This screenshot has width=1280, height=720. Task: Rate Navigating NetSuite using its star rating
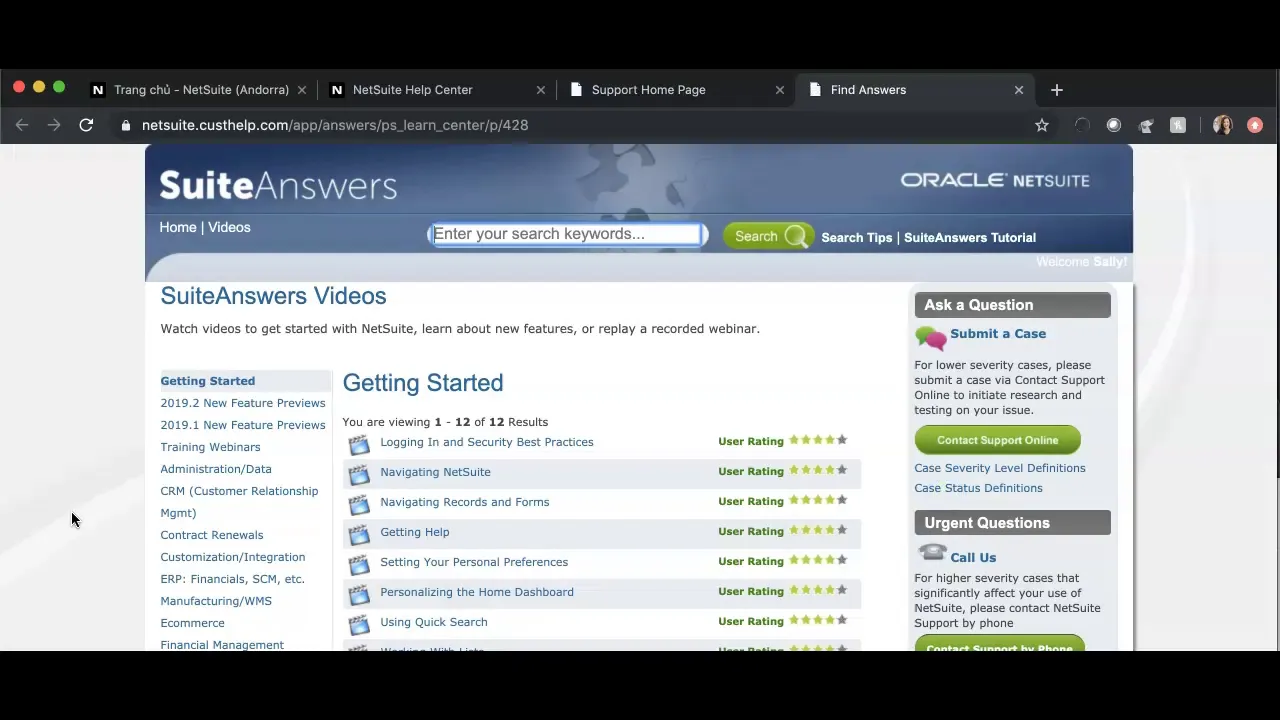[x=818, y=470]
